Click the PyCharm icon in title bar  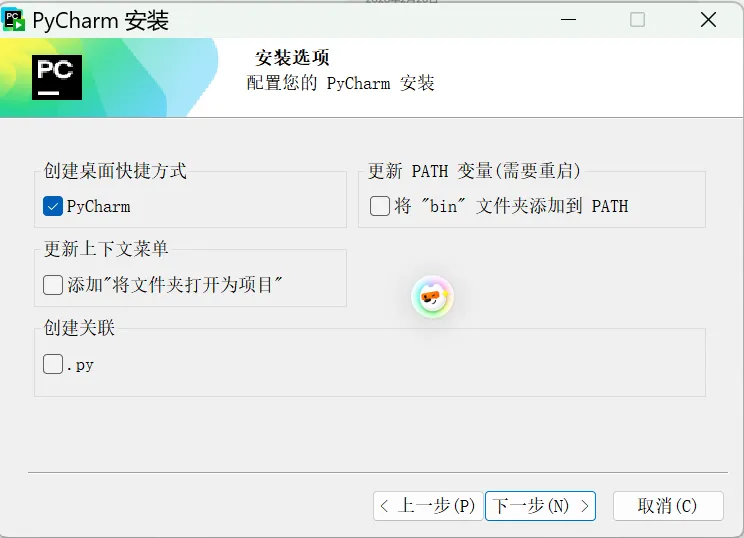[x=14, y=19]
